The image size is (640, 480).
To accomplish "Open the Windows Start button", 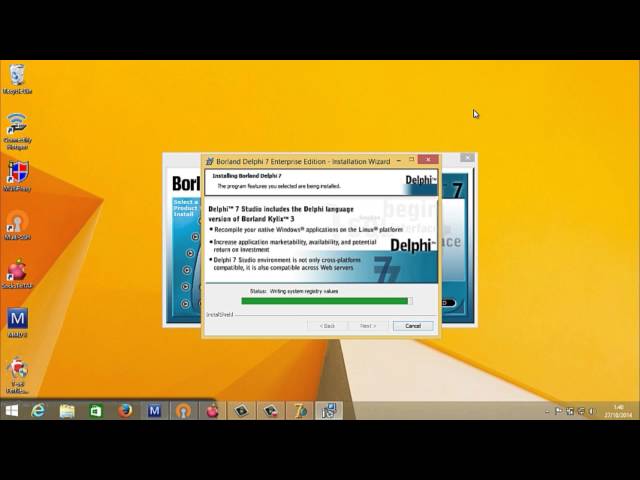I will [x=11, y=411].
